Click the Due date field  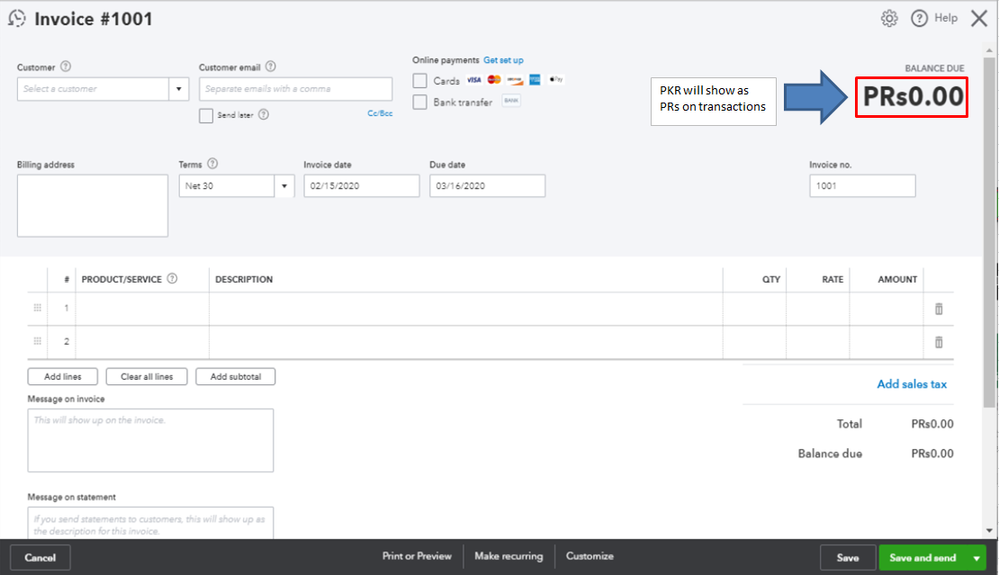point(487,186)
